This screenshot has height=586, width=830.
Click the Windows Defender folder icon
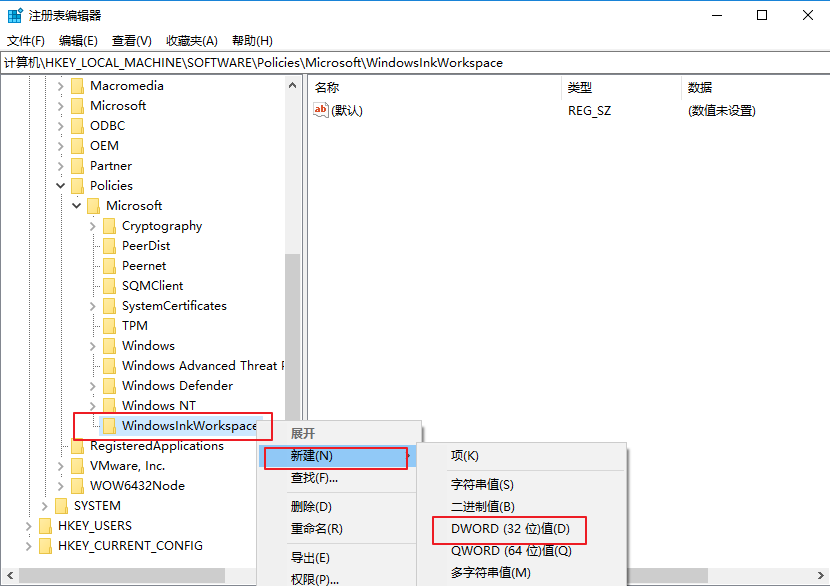click(x=110, y=386)
